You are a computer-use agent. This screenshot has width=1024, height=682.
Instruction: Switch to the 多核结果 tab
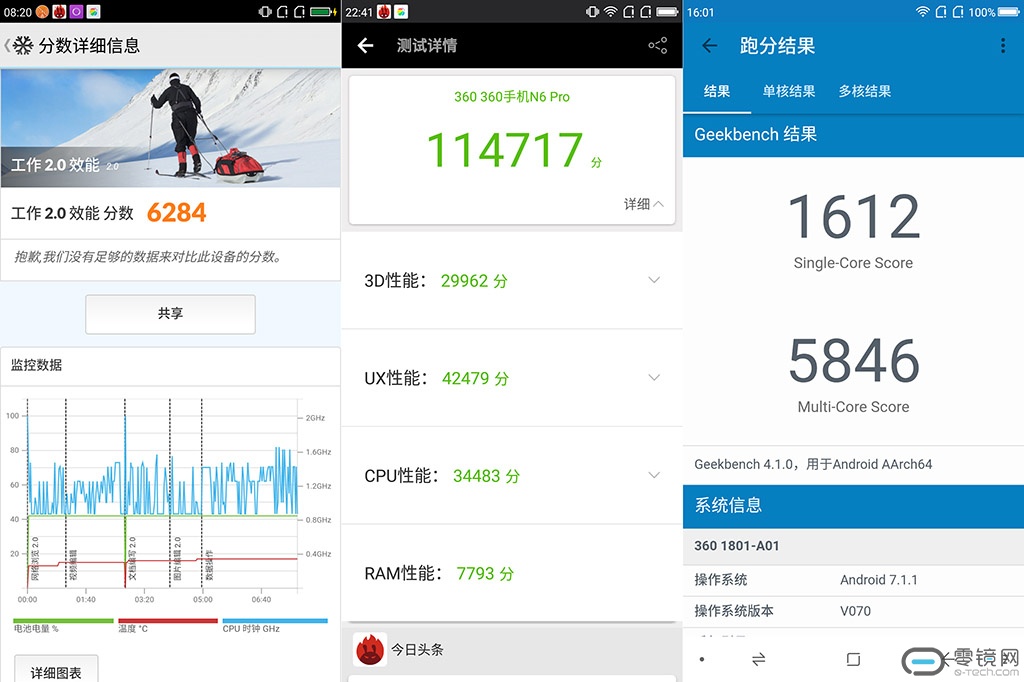tap(865, 91)
